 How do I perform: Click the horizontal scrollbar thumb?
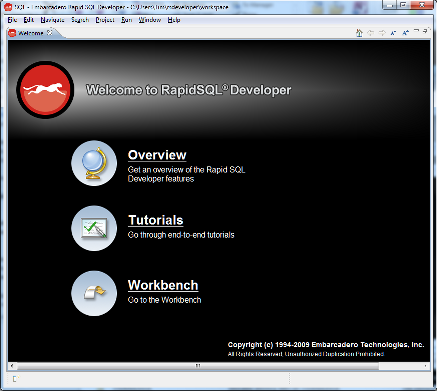pyautogui.click(x=198, y=366)
